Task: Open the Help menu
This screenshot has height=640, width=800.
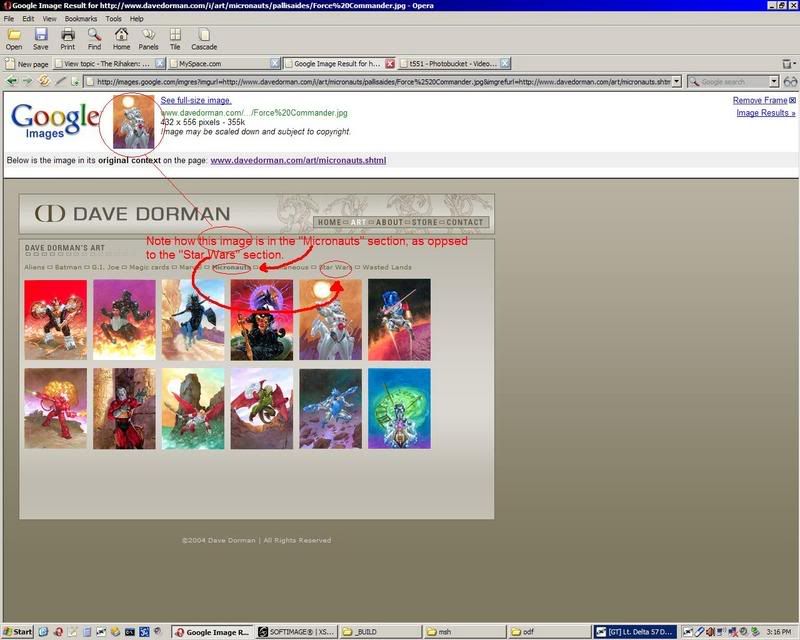Action: [136, 19]
